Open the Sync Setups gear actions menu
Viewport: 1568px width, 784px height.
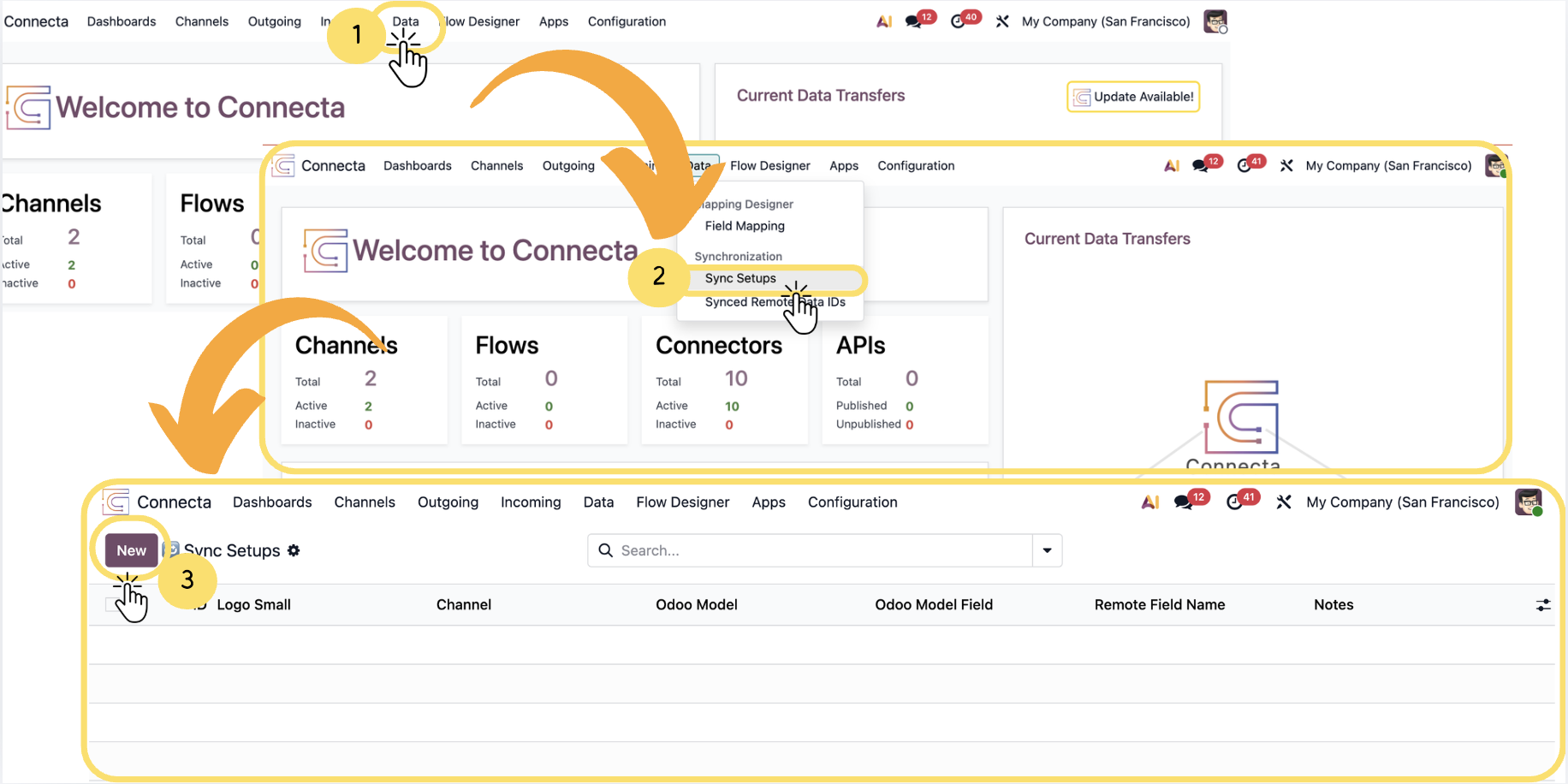click(294, 550)
